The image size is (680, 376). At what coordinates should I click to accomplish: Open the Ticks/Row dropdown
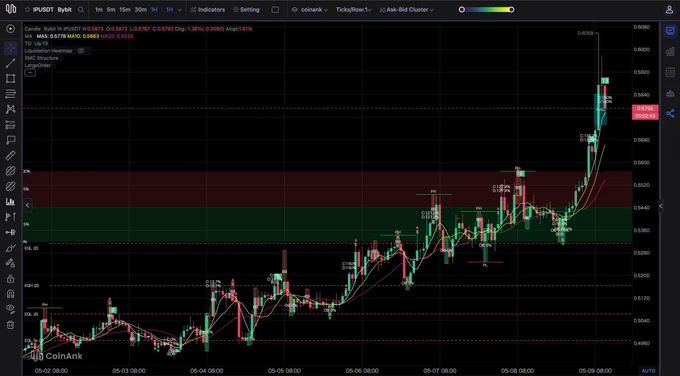[353, 10]
